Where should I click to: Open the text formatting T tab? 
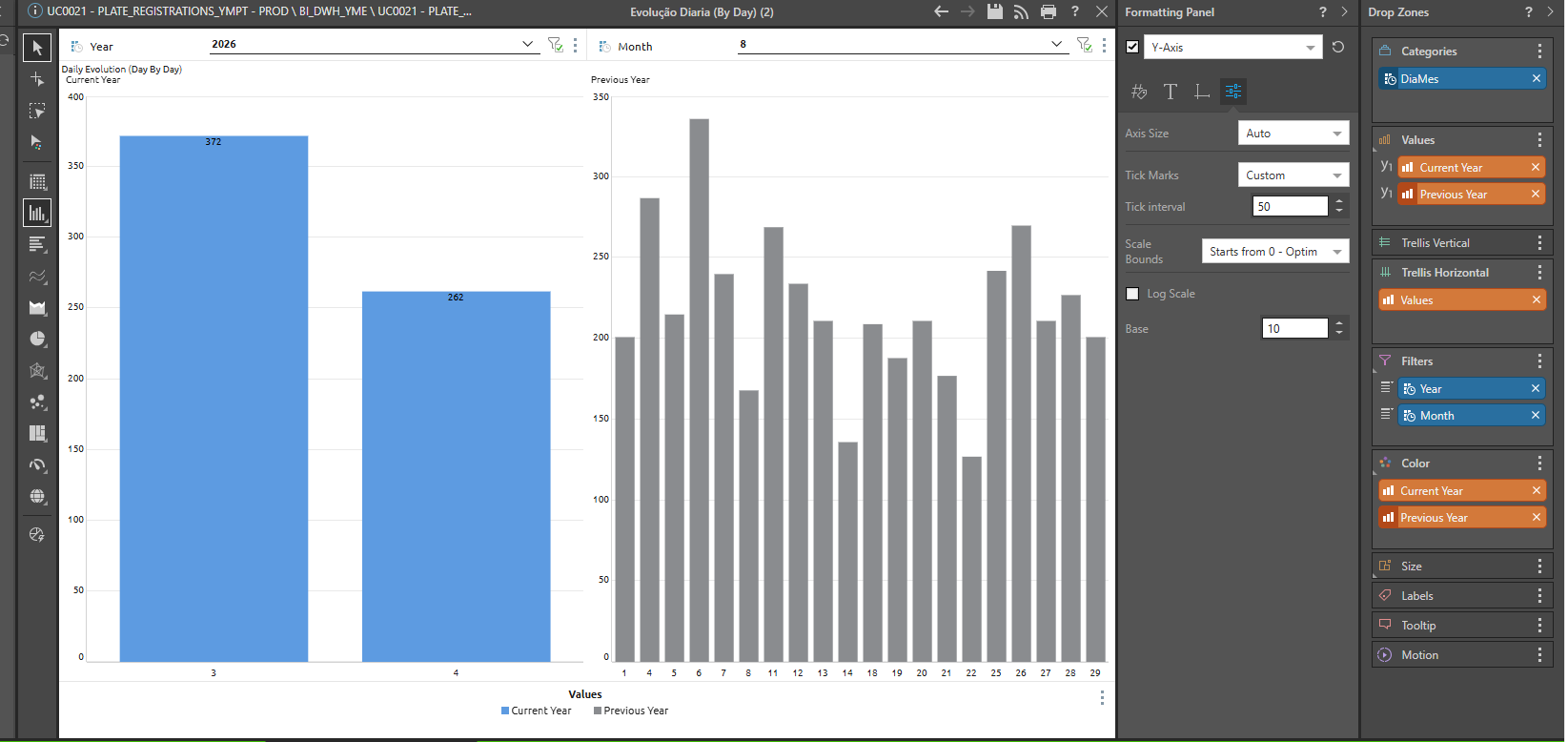1171,92
